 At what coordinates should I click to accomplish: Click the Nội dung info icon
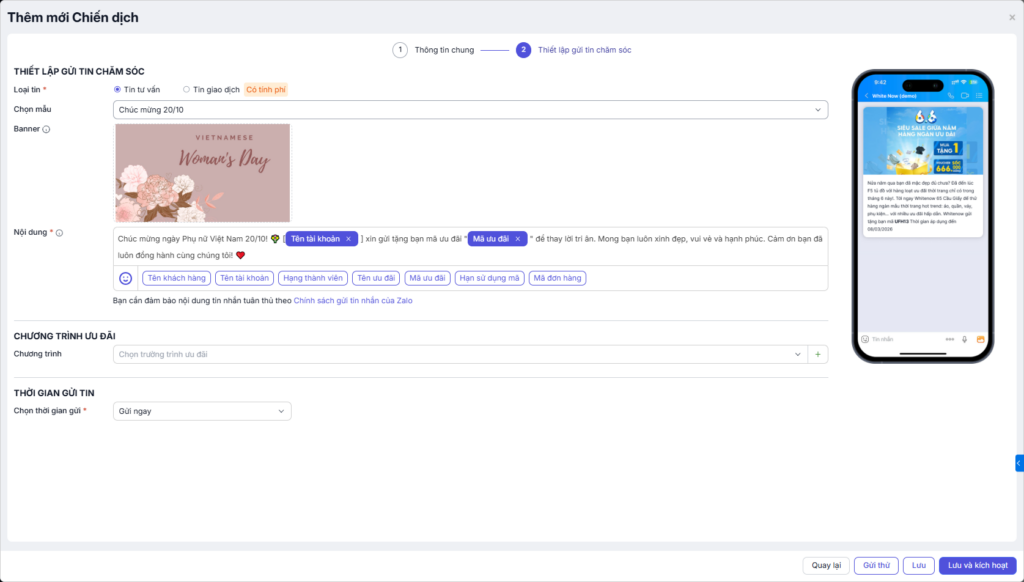pyautogui.click(x=59, y=233)
